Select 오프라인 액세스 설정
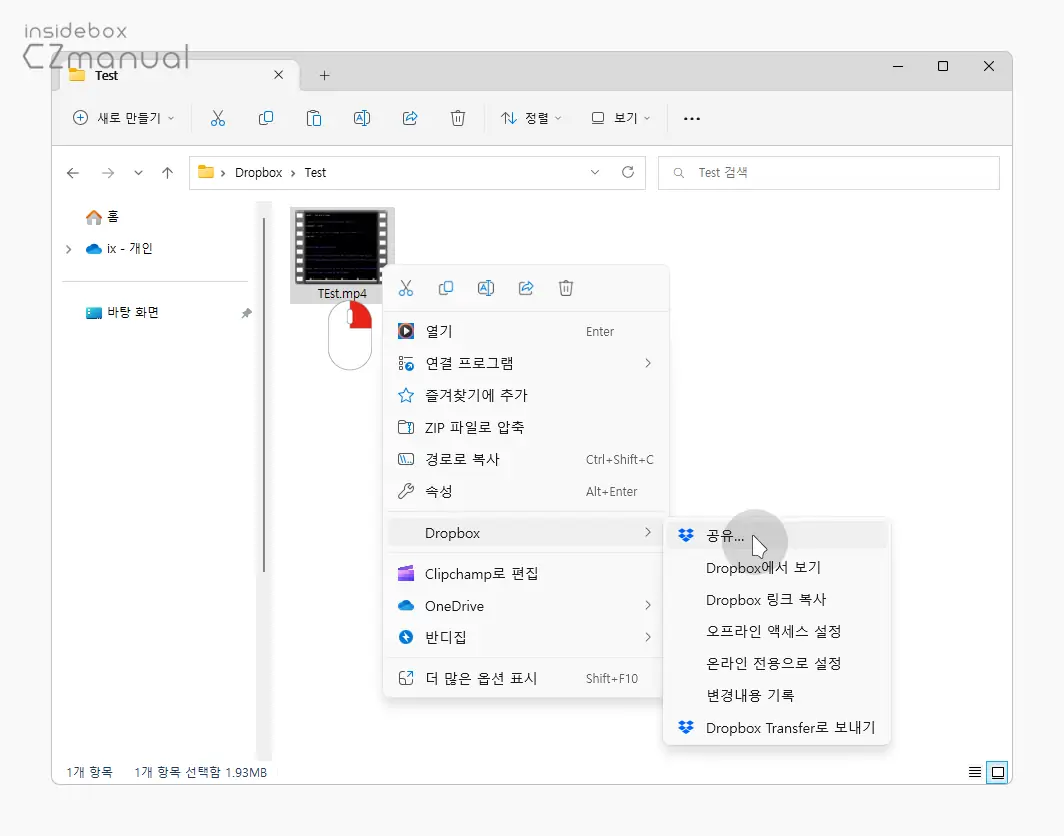1064x836 pixels. coord(777,632)
